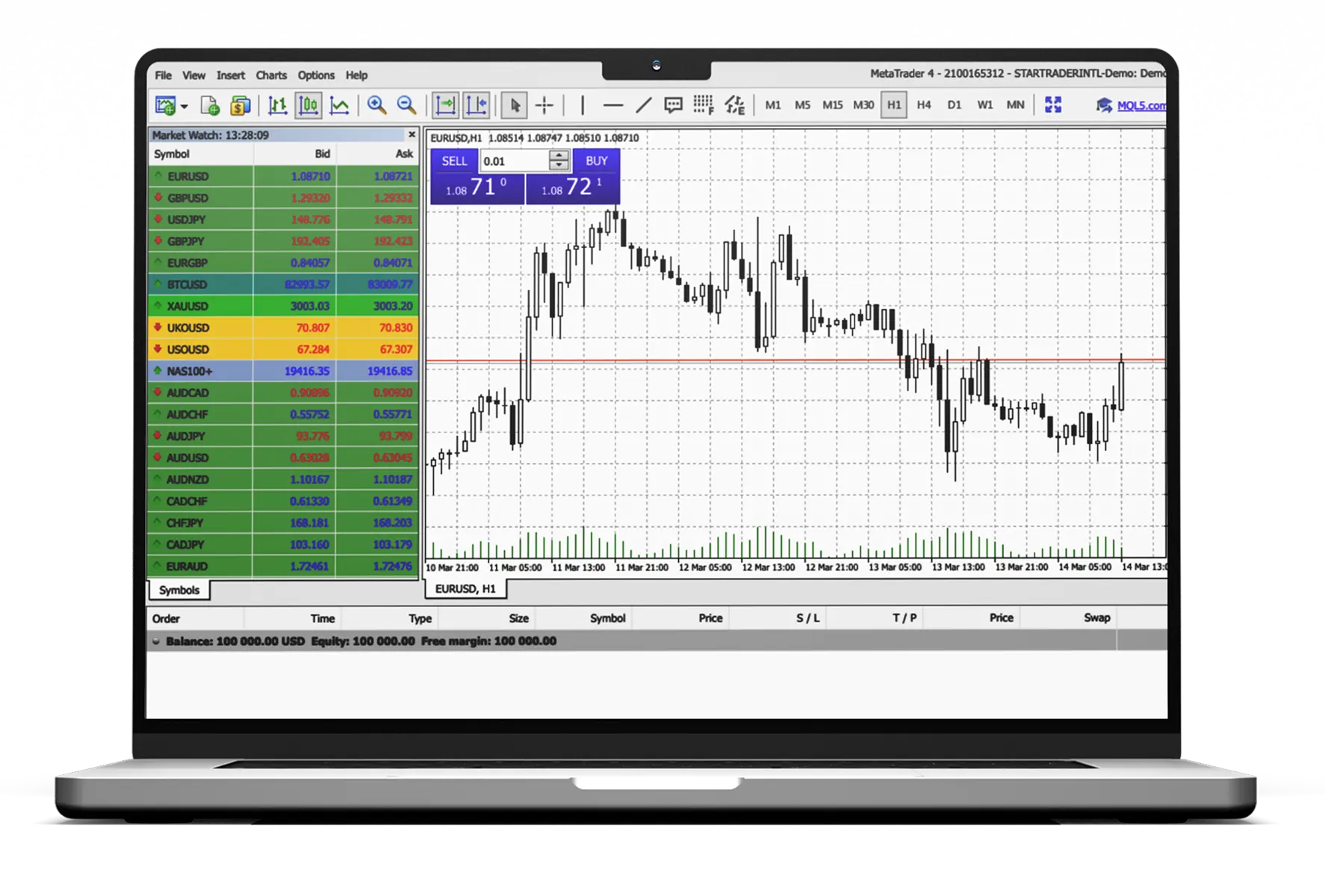The width and height of the screenshot is (1325, 896).
Task: Open the new chart symbol dropdown
Action: (184, 105)
